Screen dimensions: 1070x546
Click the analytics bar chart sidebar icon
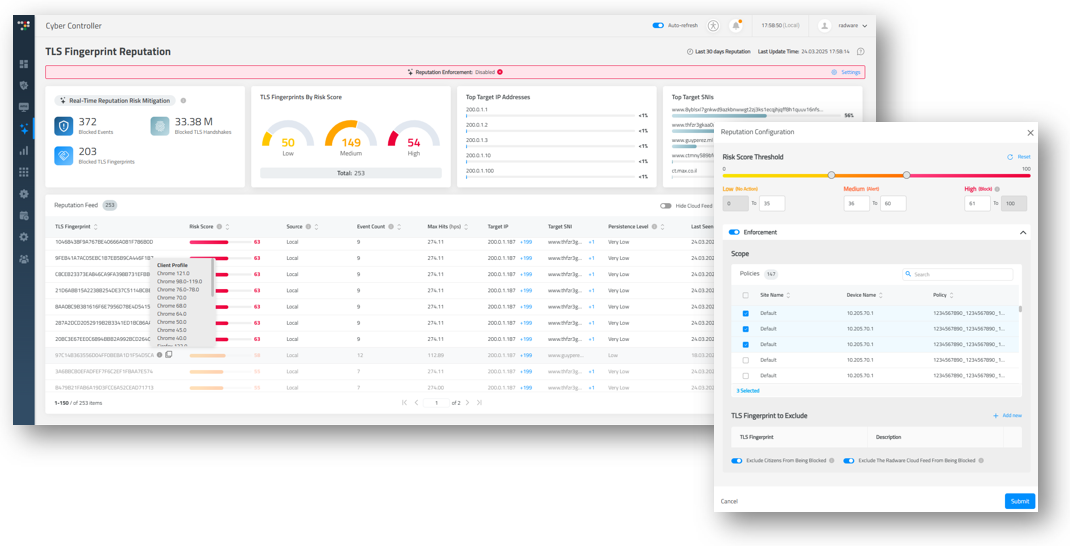click(24, 151)
